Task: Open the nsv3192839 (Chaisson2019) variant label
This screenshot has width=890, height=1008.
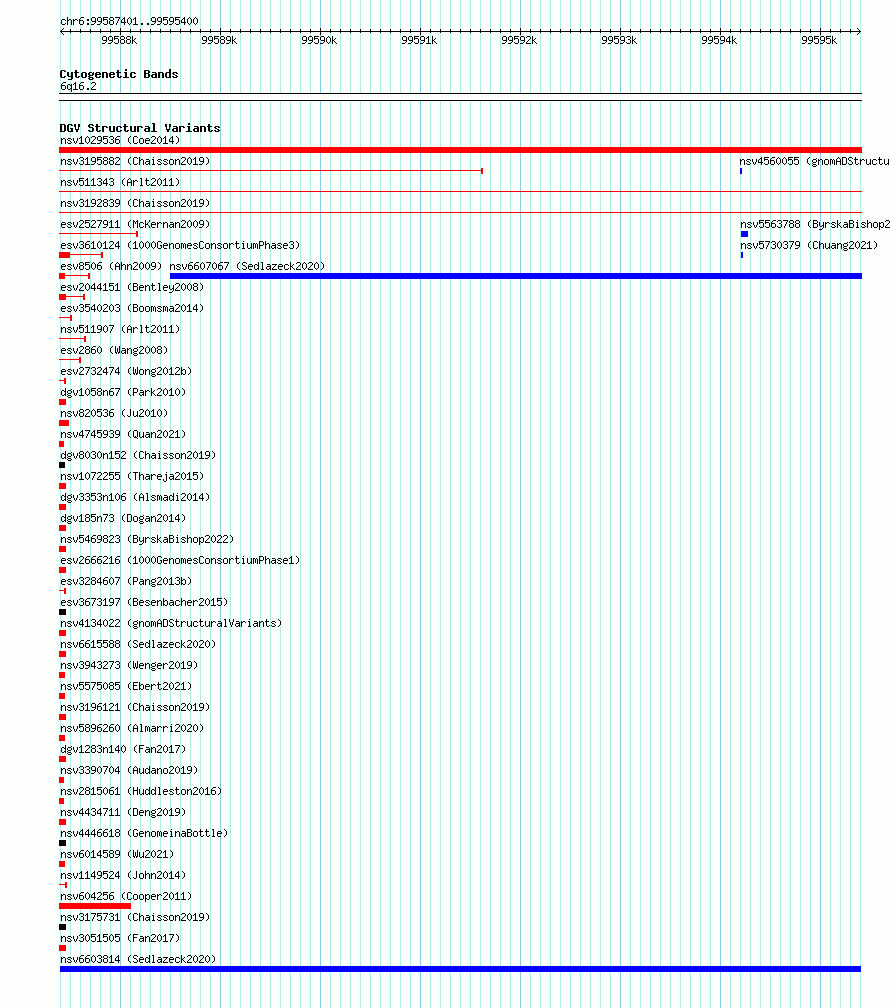Action: pyautogui.click(x=135, y=203)
